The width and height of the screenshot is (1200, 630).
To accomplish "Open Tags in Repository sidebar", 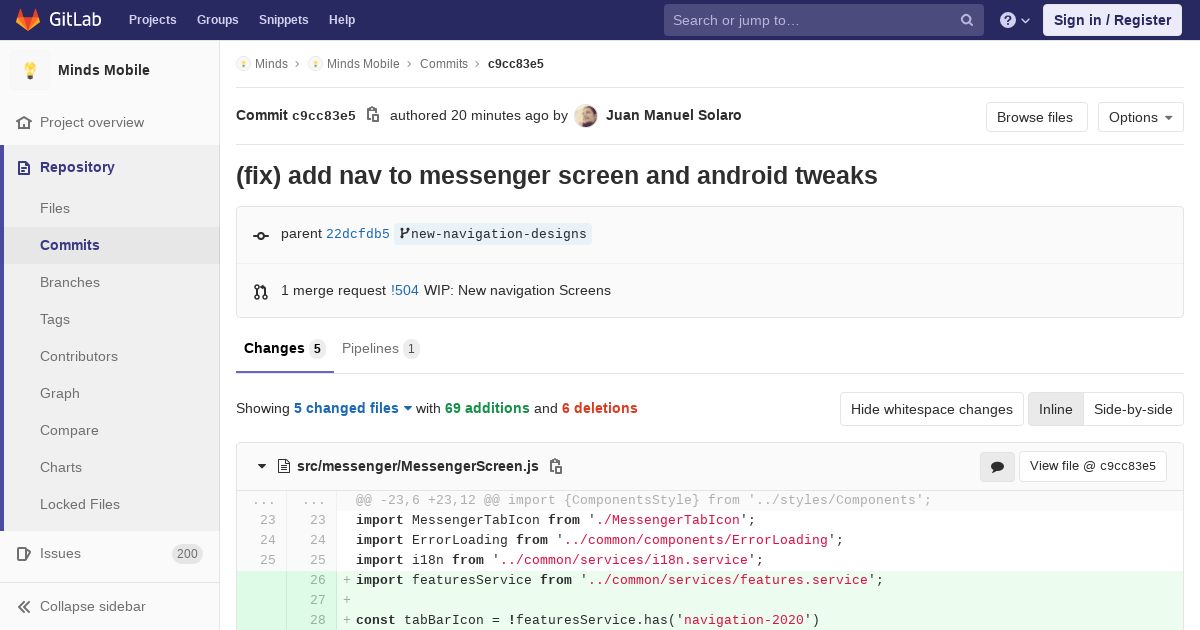I will click(x=55, y=319).
